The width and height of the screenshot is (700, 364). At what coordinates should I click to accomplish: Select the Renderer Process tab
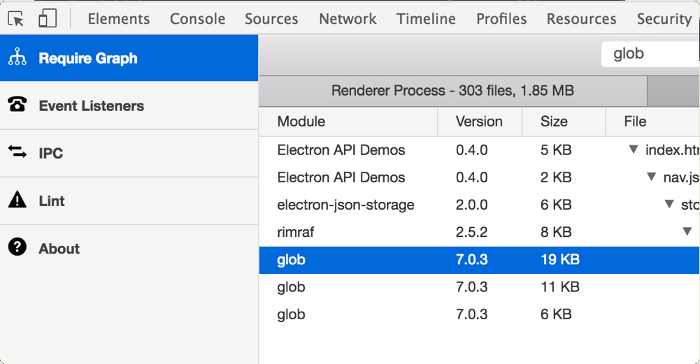pos(453,91)
